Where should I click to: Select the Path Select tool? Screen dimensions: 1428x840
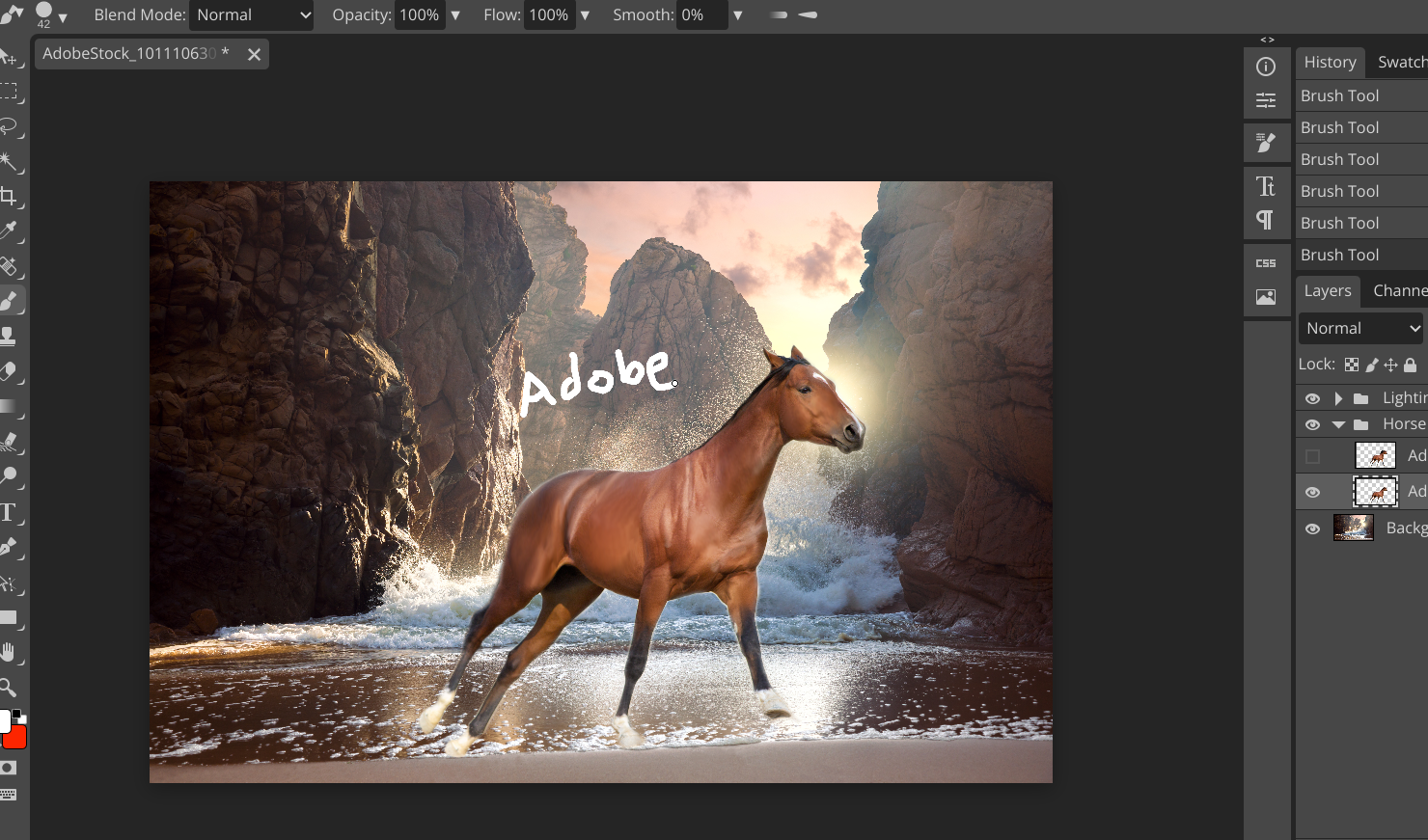pyautogui.click(x=10, y=583)
